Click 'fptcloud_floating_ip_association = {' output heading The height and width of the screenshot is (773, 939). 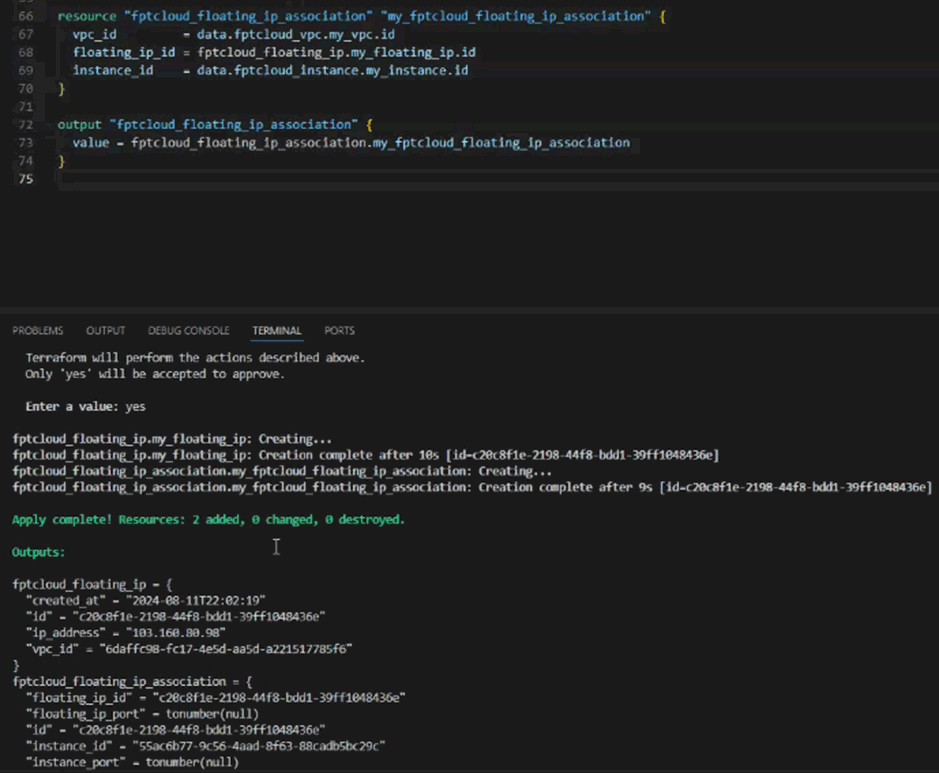pos(132,681)
